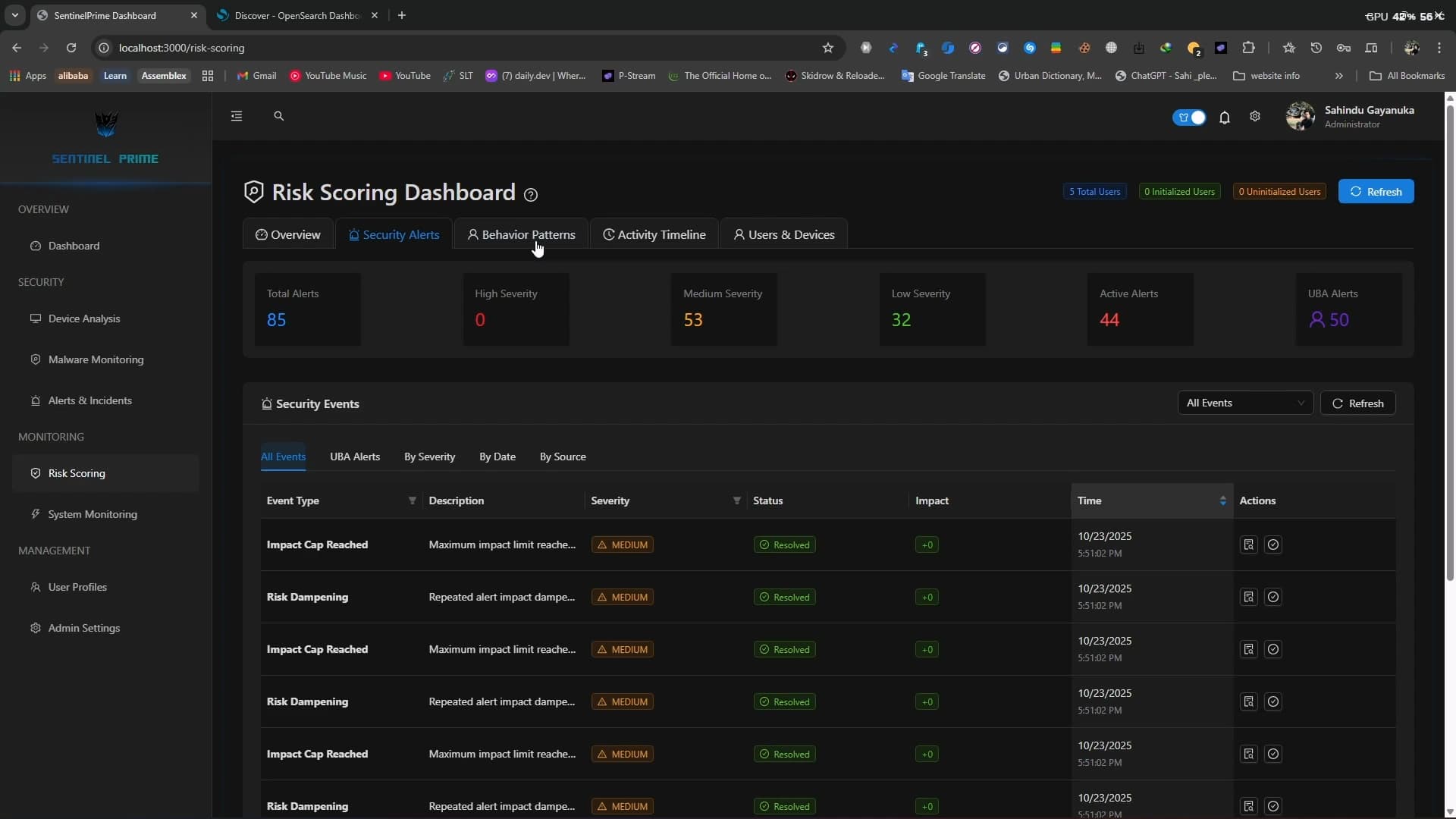This screenshot has width=1456, height=819.
Task: Resolve check icon on second event row
Action: coord(1273,597)
